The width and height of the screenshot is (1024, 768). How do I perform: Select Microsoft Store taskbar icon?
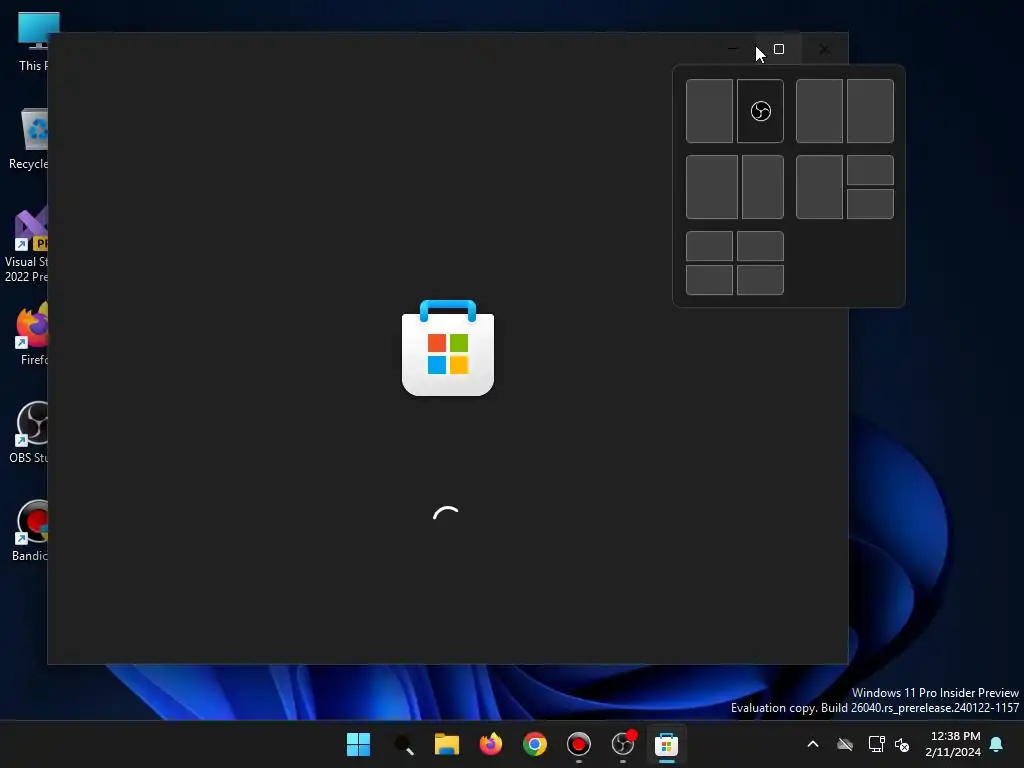(x=666, y=744)
